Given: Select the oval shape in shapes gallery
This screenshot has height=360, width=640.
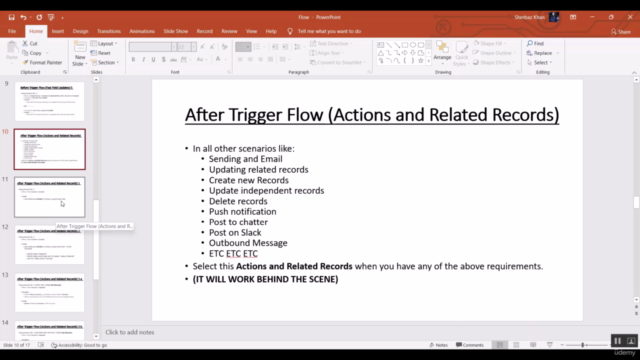Looking at the screenshot, I should [x=413, y=44].
